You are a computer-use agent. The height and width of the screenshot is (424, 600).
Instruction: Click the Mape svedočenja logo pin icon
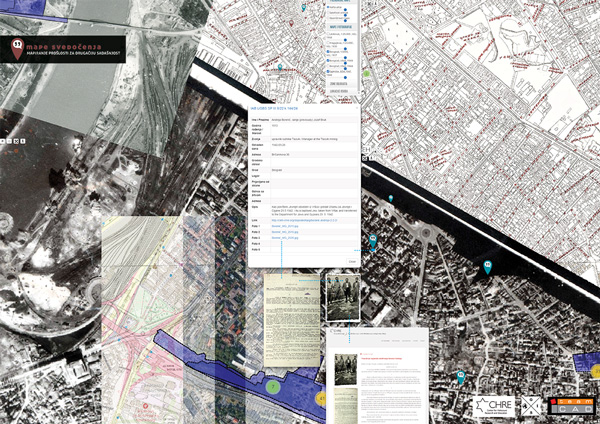[17, 47]
